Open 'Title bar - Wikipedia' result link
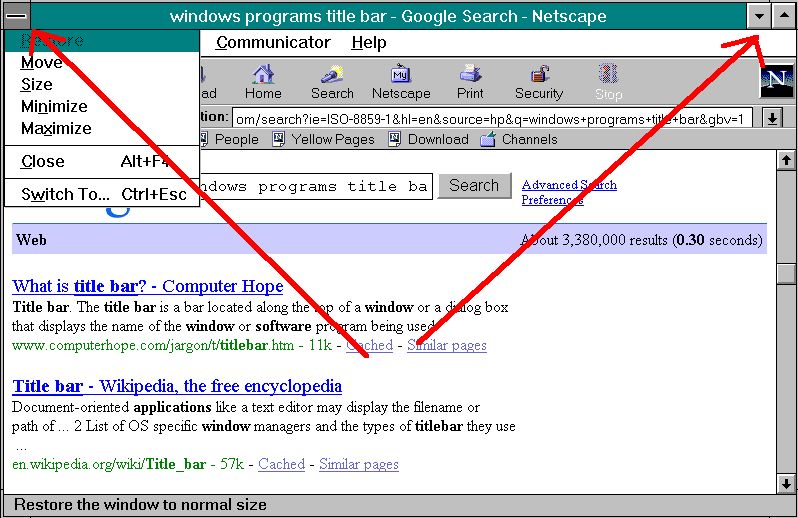798x518 pixels. tap(177, 387)
